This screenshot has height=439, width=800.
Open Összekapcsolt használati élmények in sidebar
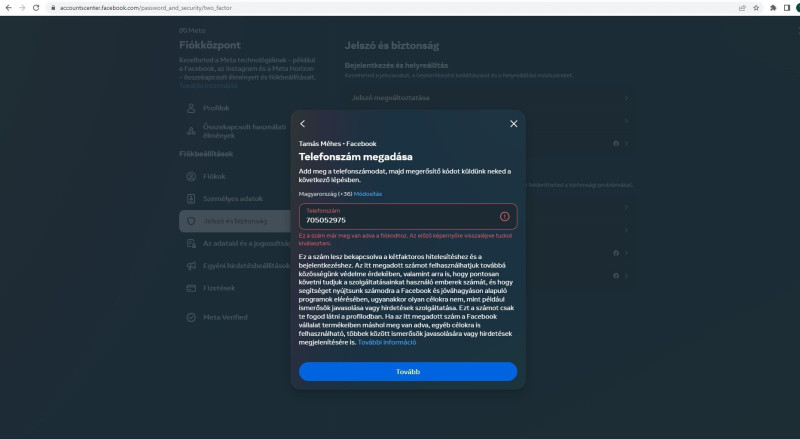pyautogui.click(x=235, y=131)
